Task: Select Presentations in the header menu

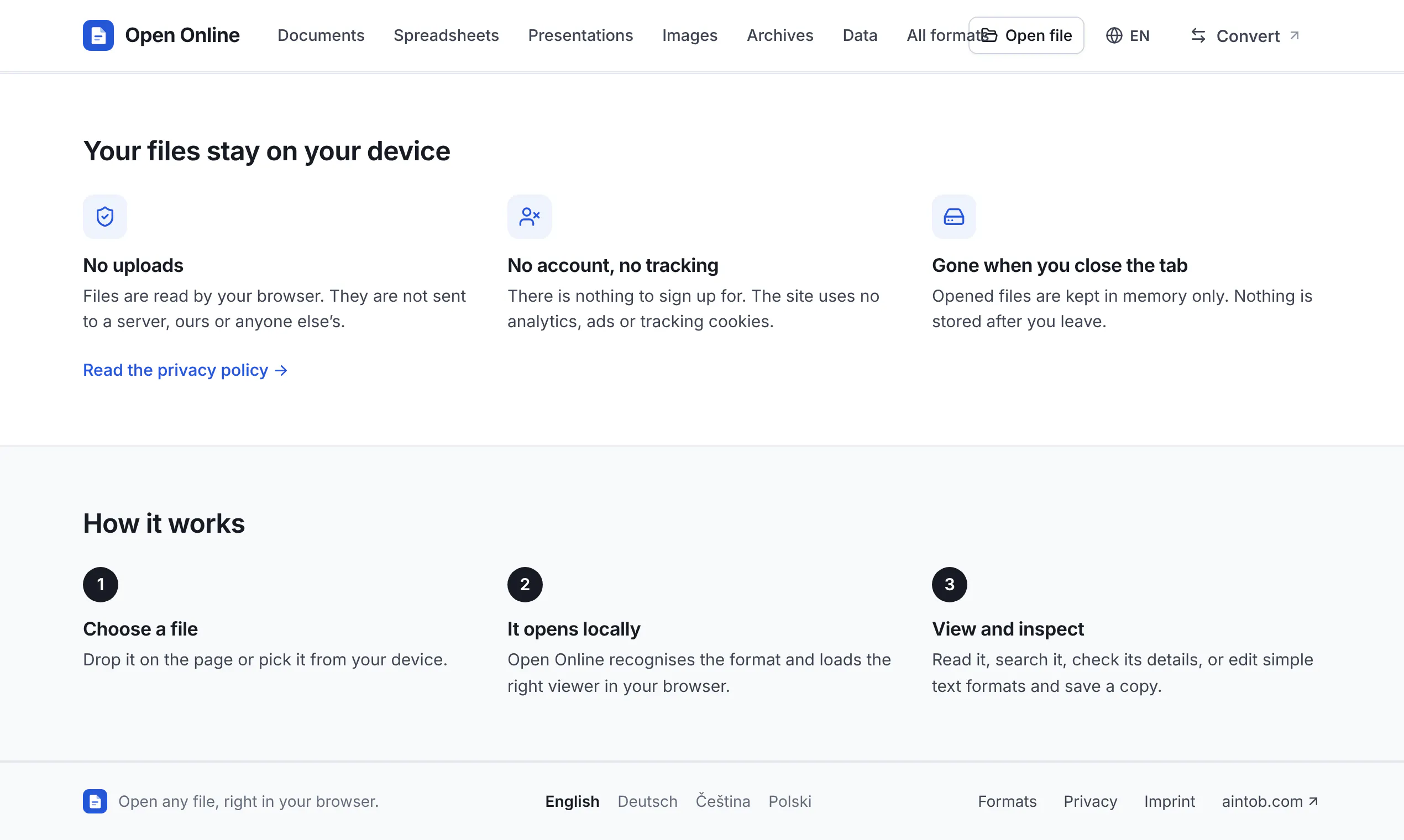Action: 580,35
